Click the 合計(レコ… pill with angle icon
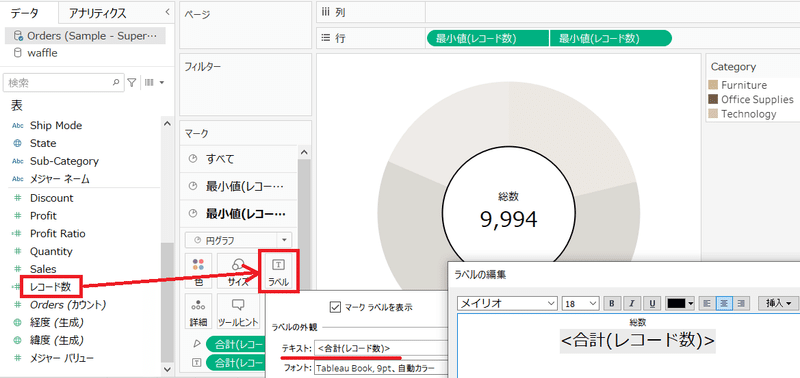This screenshot has height=378, width=800. [236, 344]
